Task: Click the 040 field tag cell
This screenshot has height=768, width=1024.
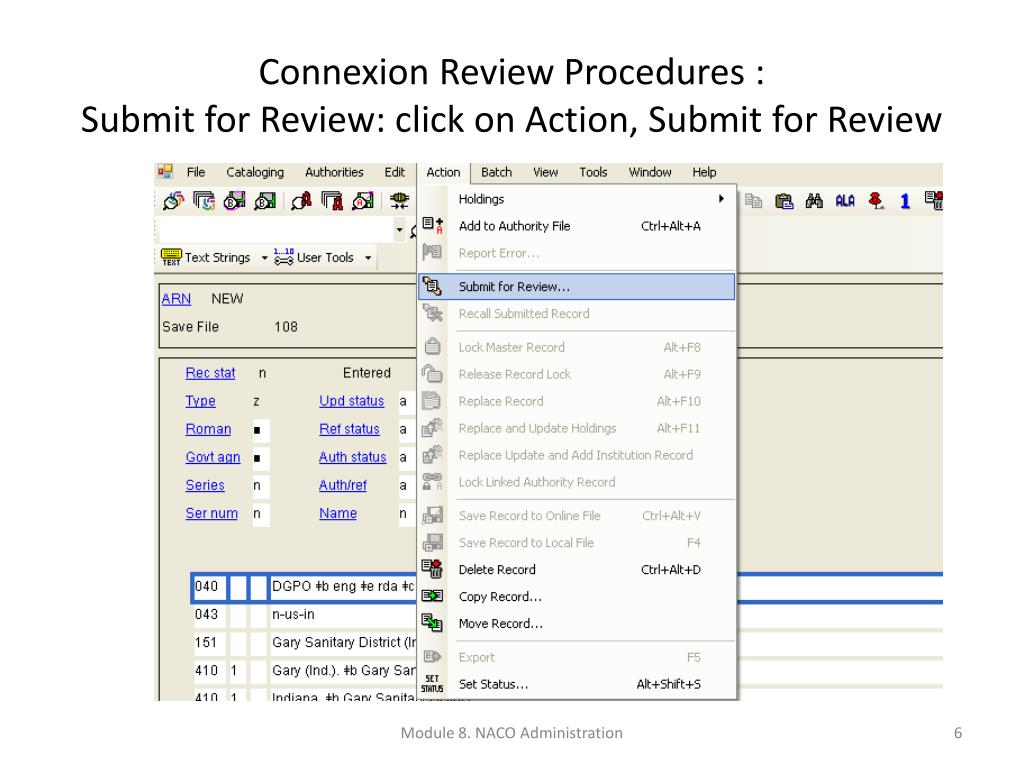Action: point(210,586)
